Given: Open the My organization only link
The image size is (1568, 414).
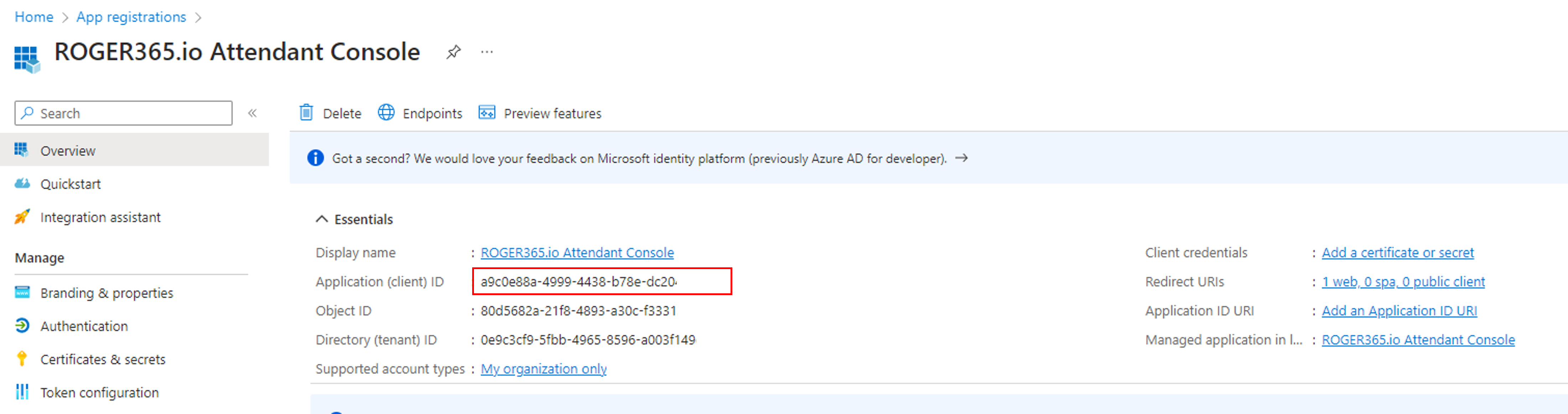Looking at the screenshot, I should tap(543, 368).
